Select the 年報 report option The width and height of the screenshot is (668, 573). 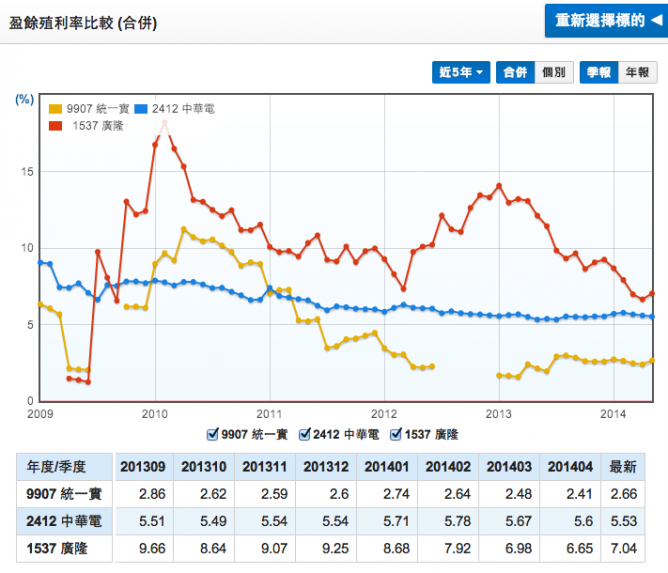click(636, 73)
